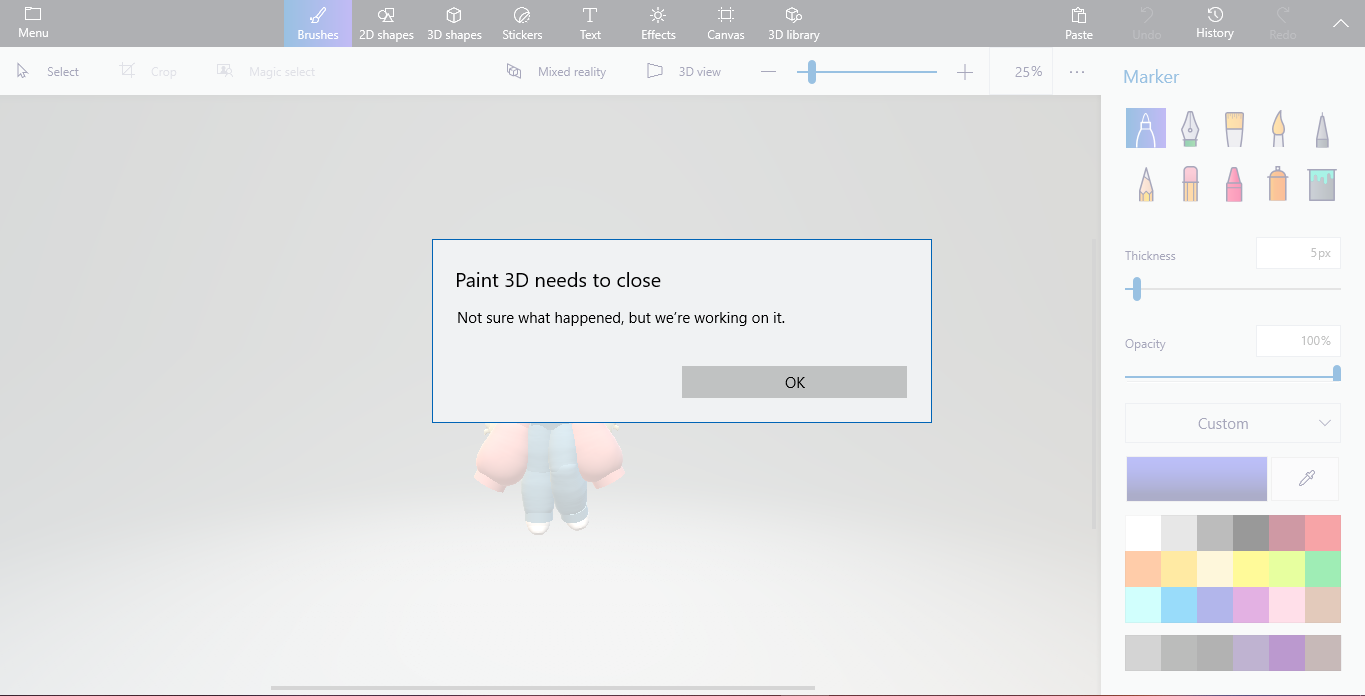This screenshot has width=1365, height=696.
Task: Select the Oil brush
Action: point(1234,129)
